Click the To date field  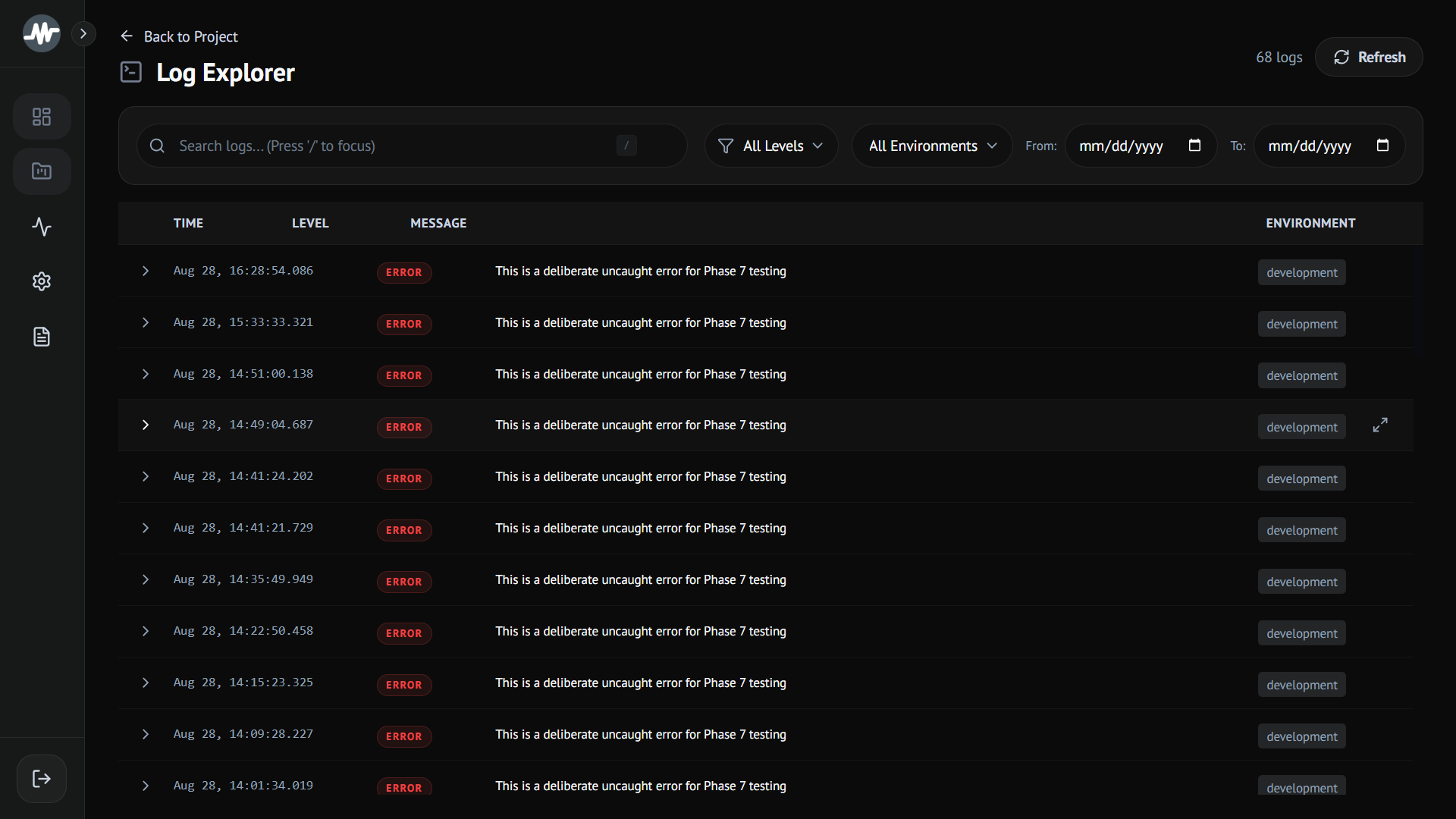(x=1329, y=146)
